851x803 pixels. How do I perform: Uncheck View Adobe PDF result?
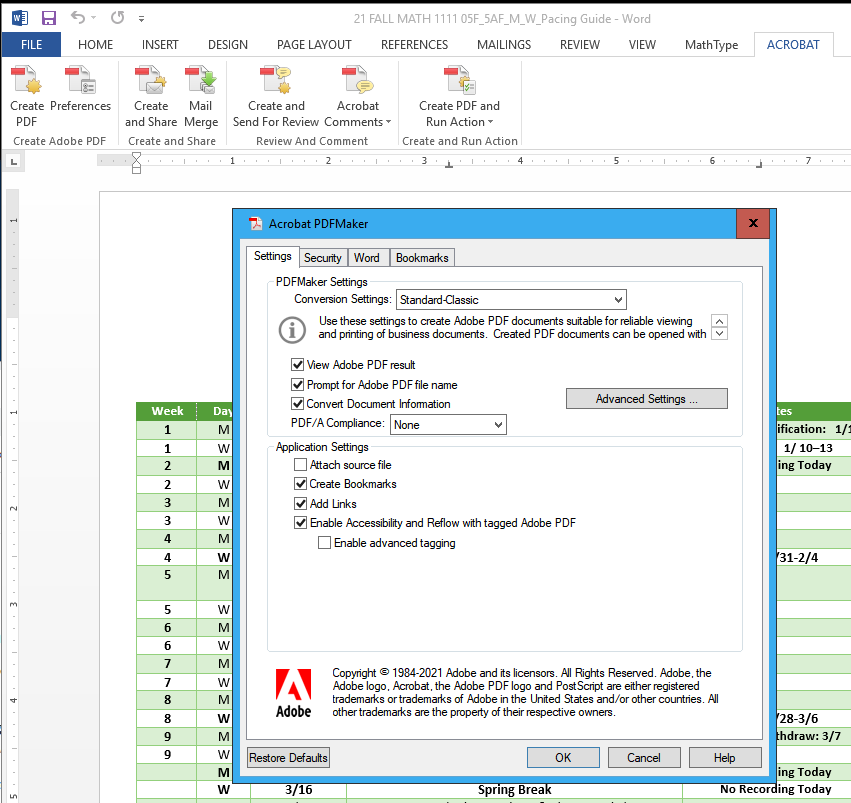[297, 364]
